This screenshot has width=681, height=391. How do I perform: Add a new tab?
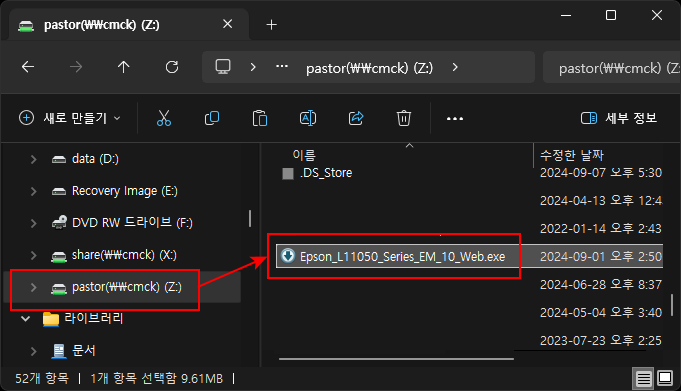point(271,25)
